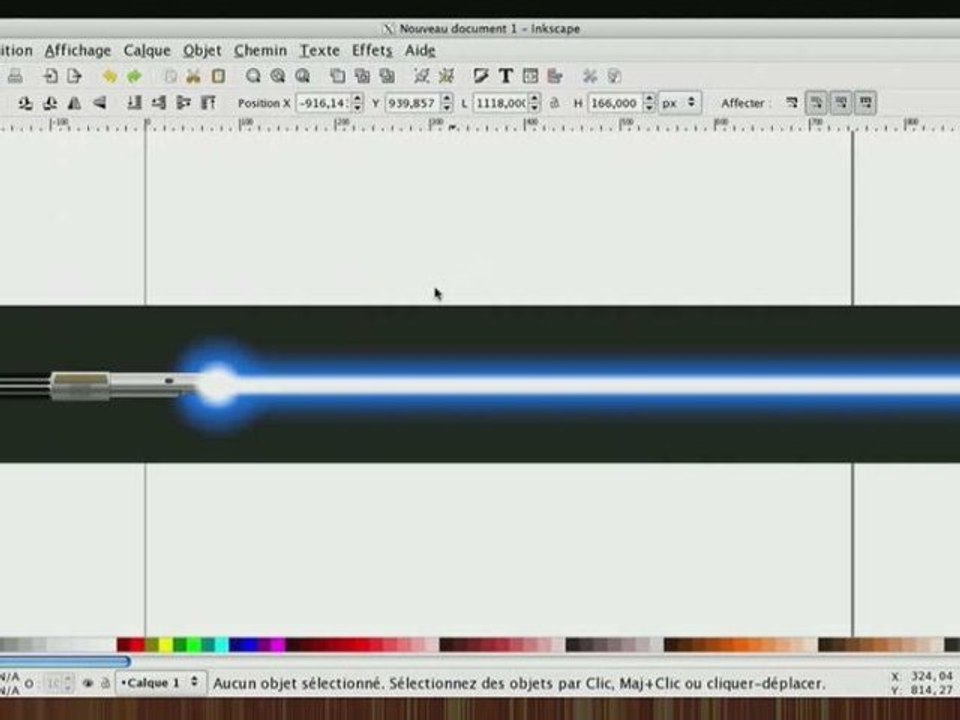Cut selection with the scissors icon
Viewport: 960px width, 720px height.
193,76
